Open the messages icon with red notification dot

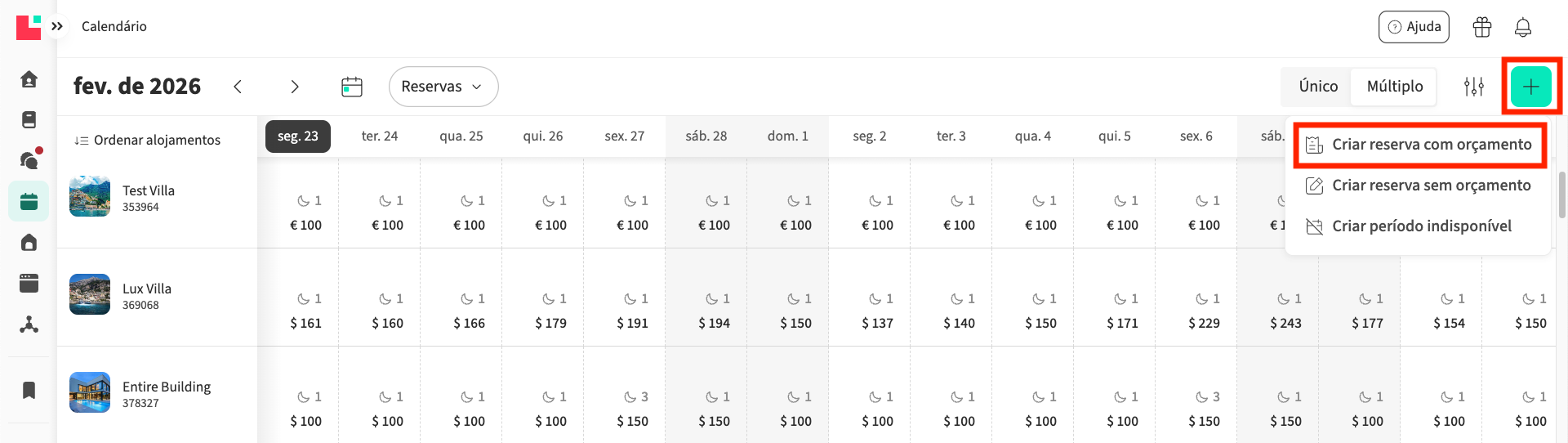click(29, 159)
